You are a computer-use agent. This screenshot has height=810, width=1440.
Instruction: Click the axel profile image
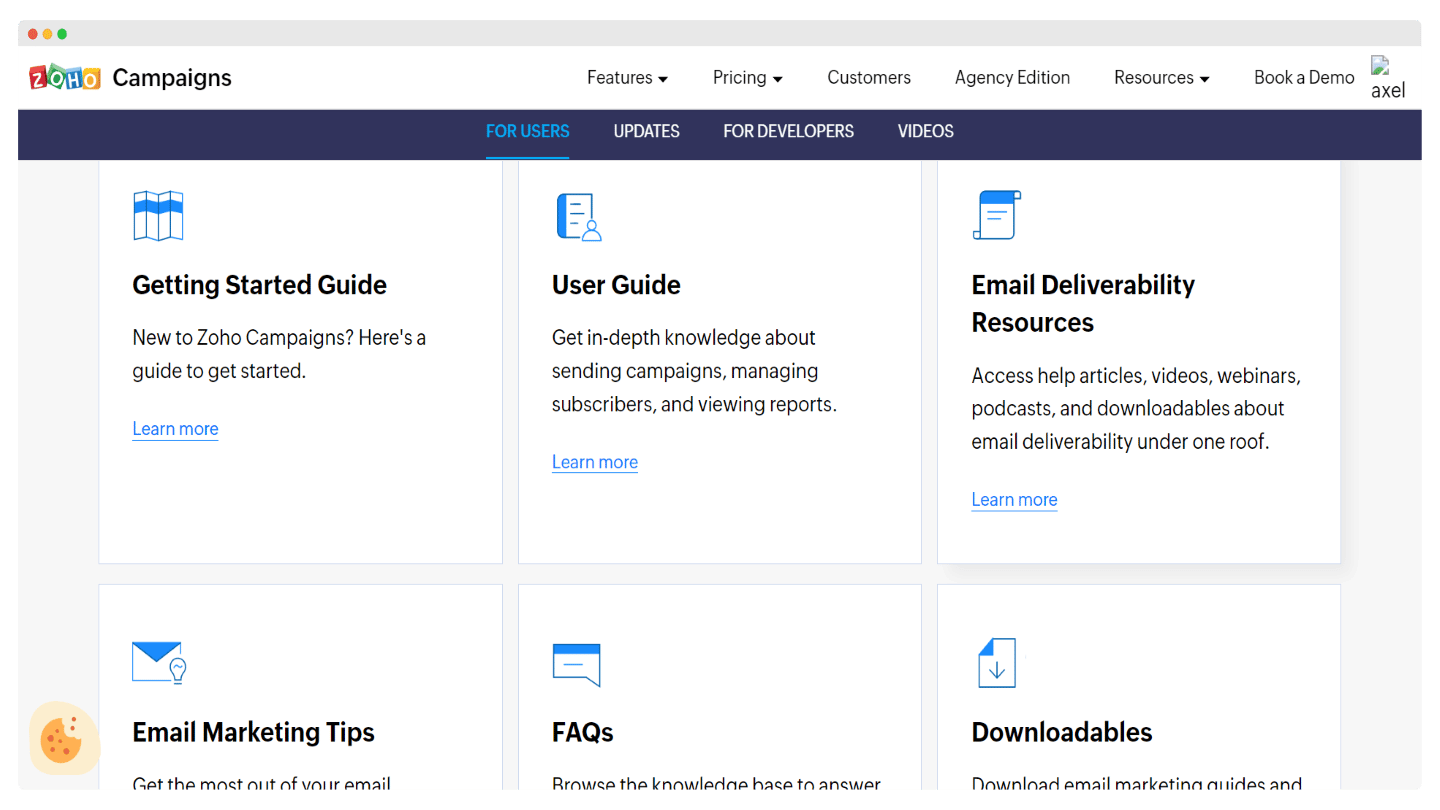pyautogui.click(x=1388, y=78)
